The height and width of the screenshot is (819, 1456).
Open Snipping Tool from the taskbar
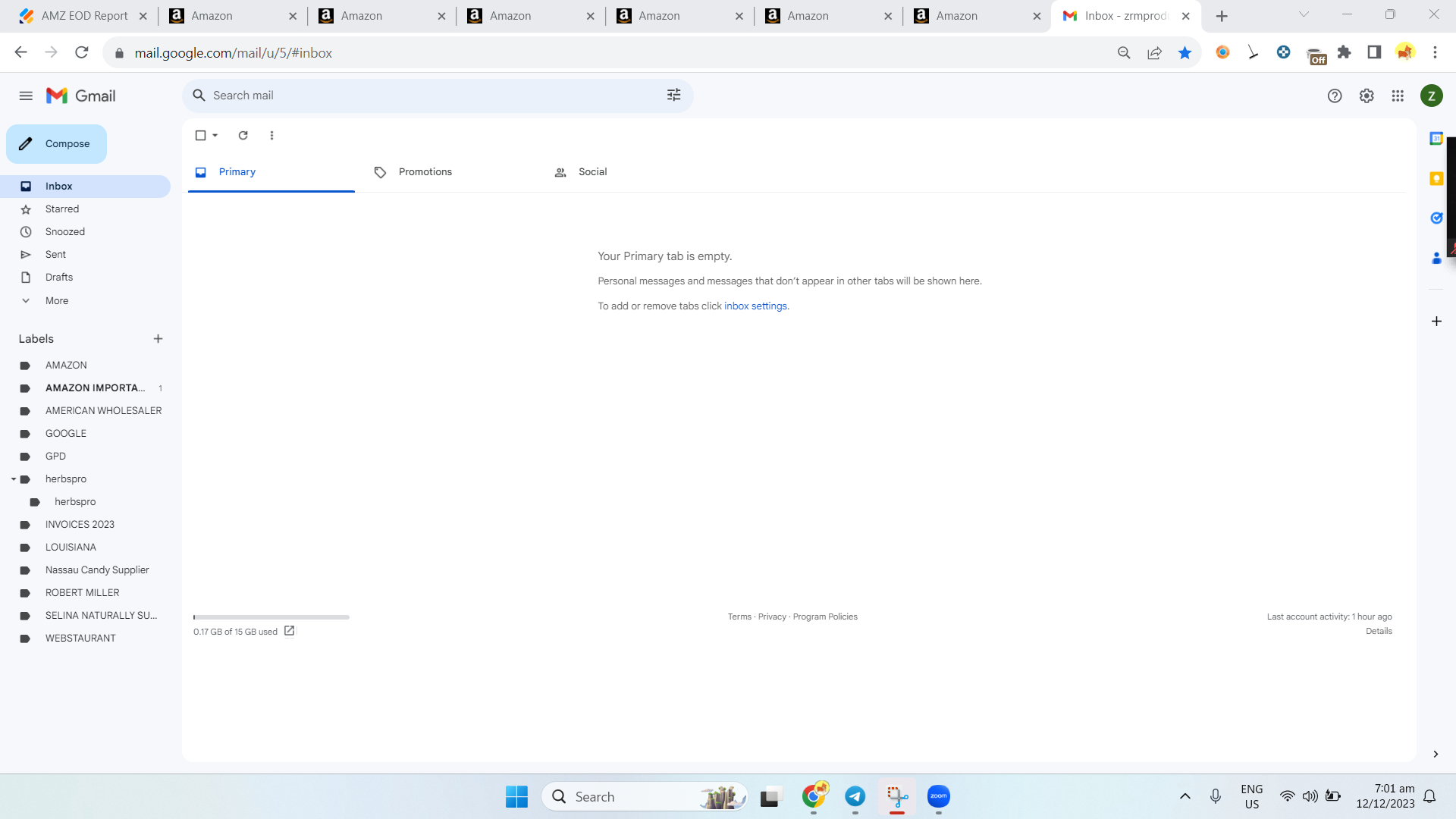tap(897, 796)
